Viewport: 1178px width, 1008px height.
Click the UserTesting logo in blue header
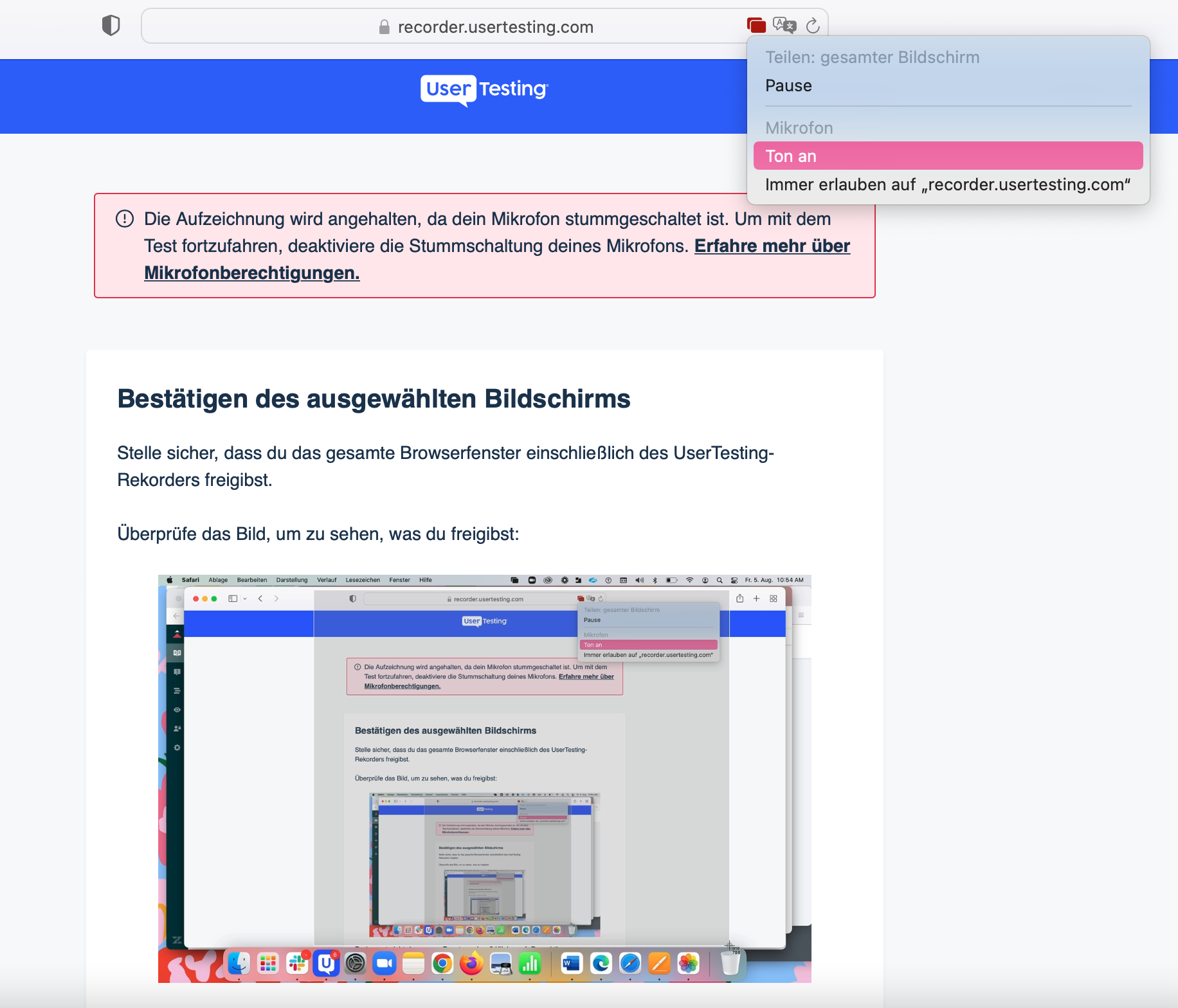484,89
